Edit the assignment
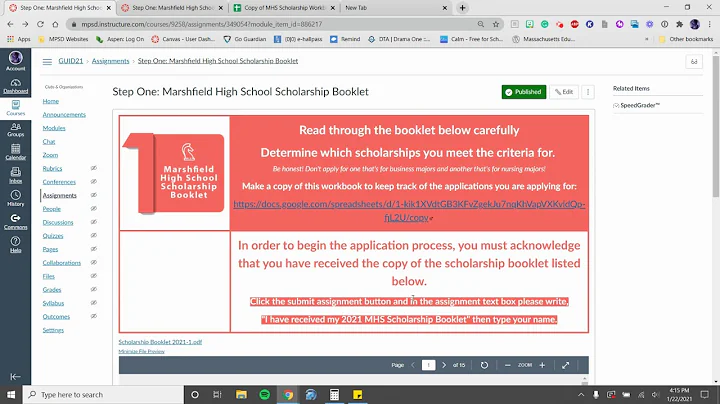This screenshot has width=720, height=404. pyautogui.click(x=564, y=92)
